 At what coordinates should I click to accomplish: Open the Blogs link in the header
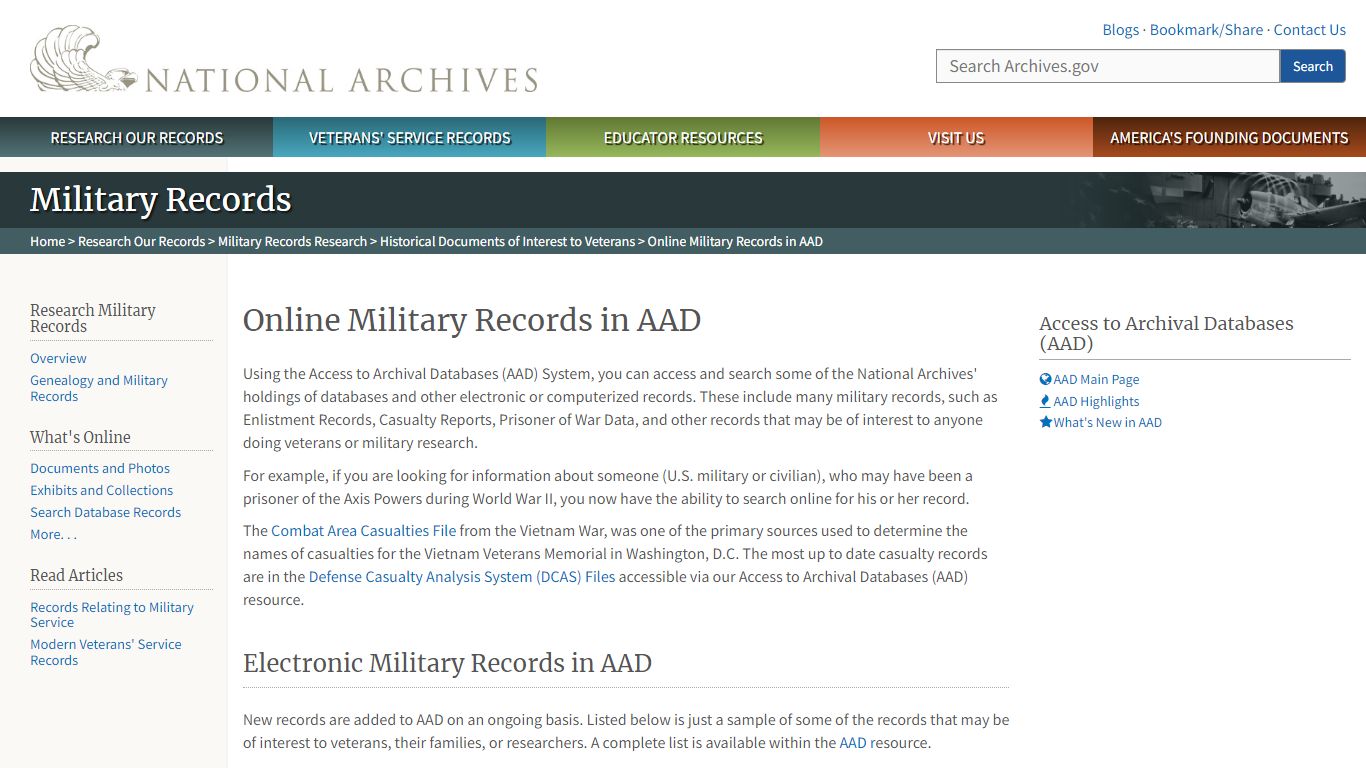[1120, 30]
